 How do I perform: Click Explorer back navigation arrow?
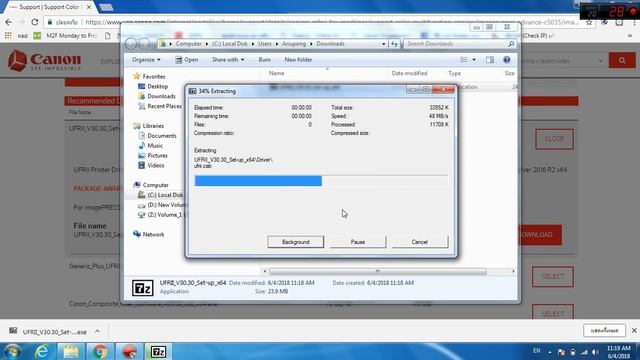(131, 44)
